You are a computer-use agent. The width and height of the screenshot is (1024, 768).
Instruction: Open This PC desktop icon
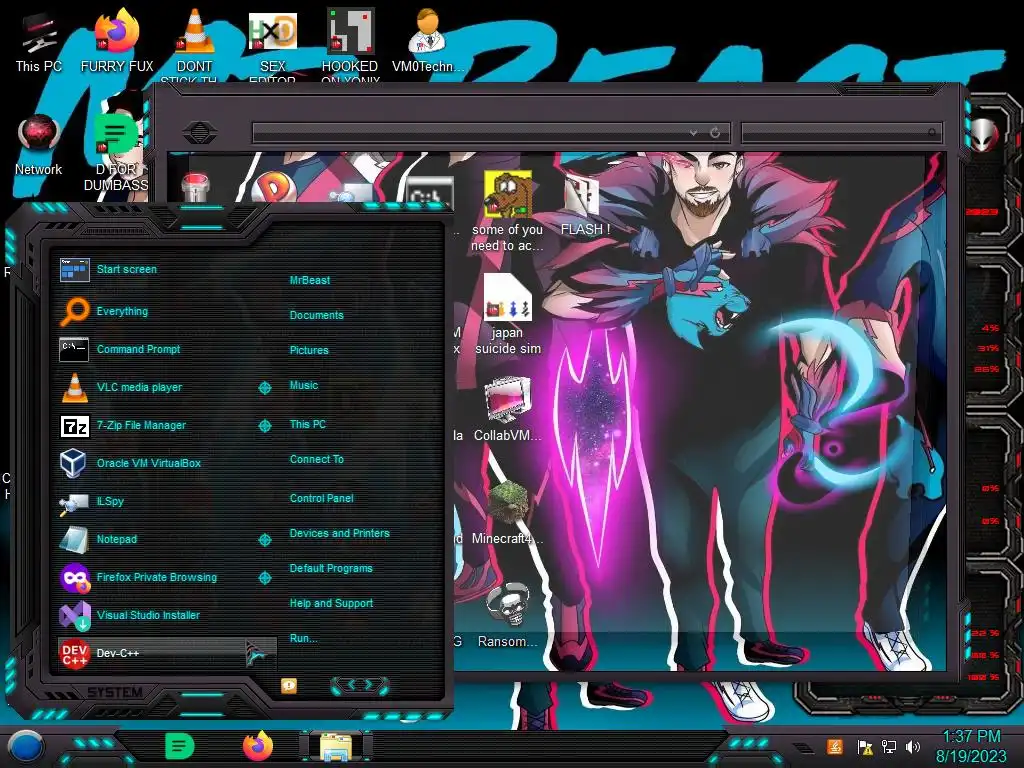pyautogui.click(x=38, y=42)
